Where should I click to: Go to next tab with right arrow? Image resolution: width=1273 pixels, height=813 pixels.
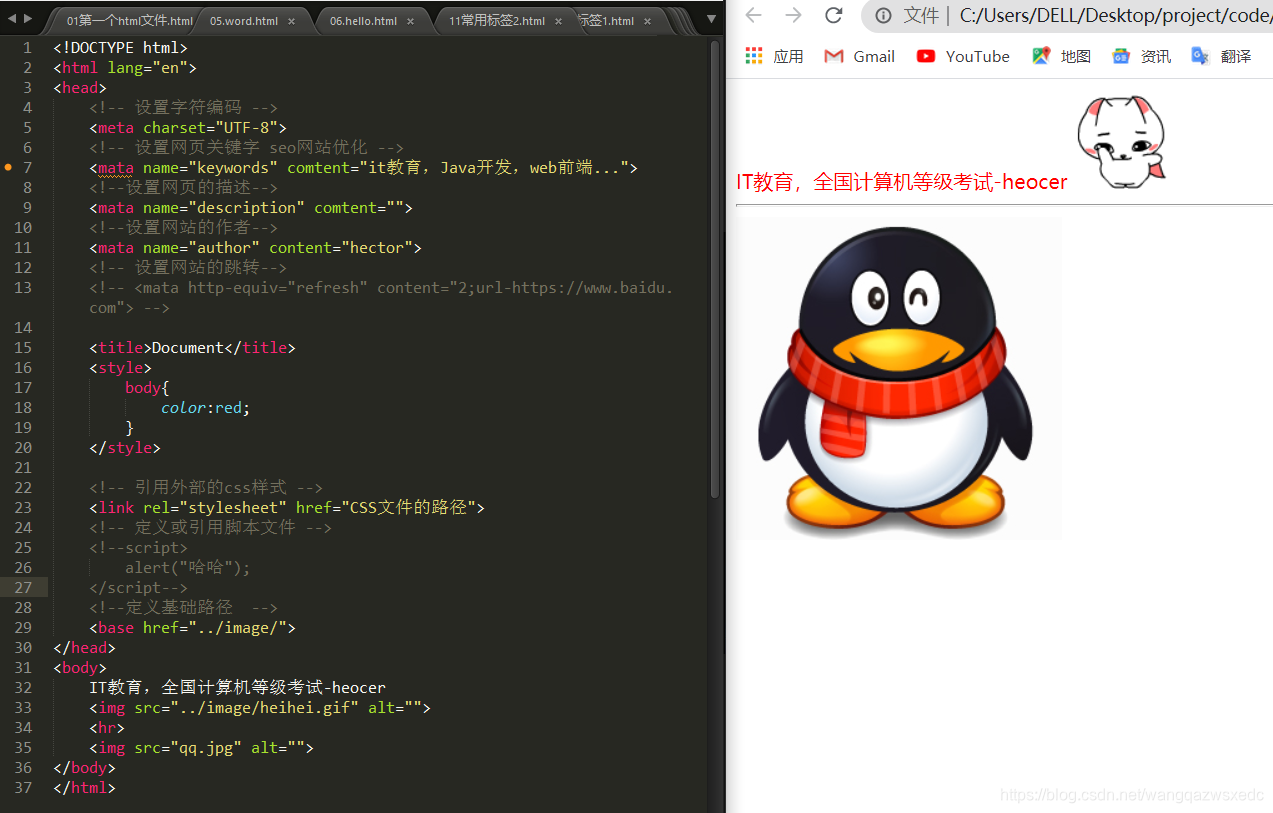pyautogui.click(x=28, y=18)
